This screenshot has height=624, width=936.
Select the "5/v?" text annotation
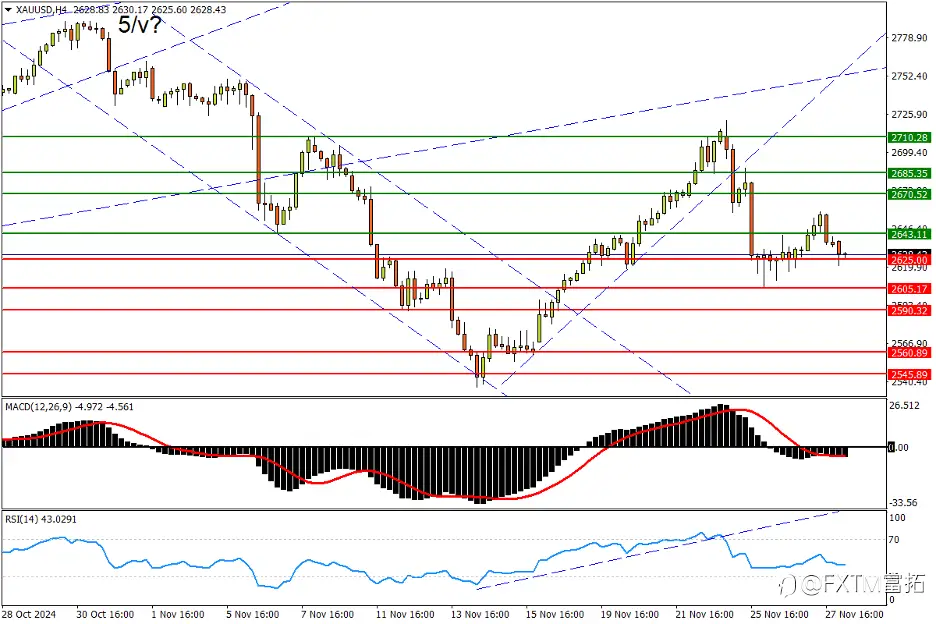click(x=140, y=25)
